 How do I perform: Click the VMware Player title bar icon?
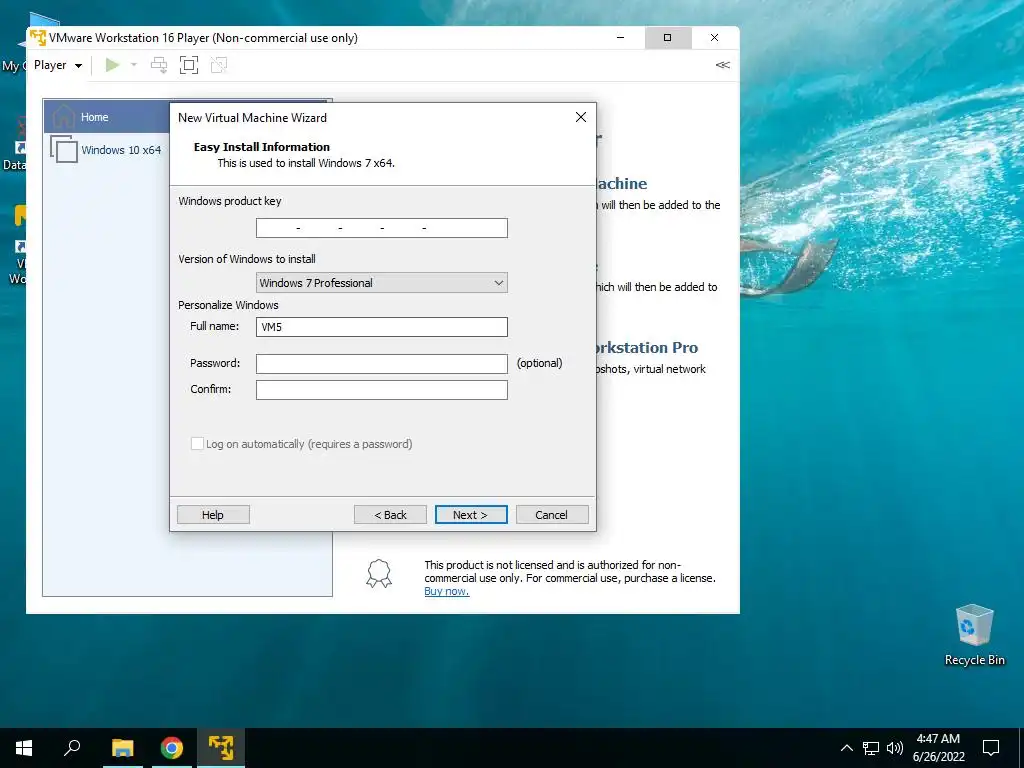click(x=38, y=37)
